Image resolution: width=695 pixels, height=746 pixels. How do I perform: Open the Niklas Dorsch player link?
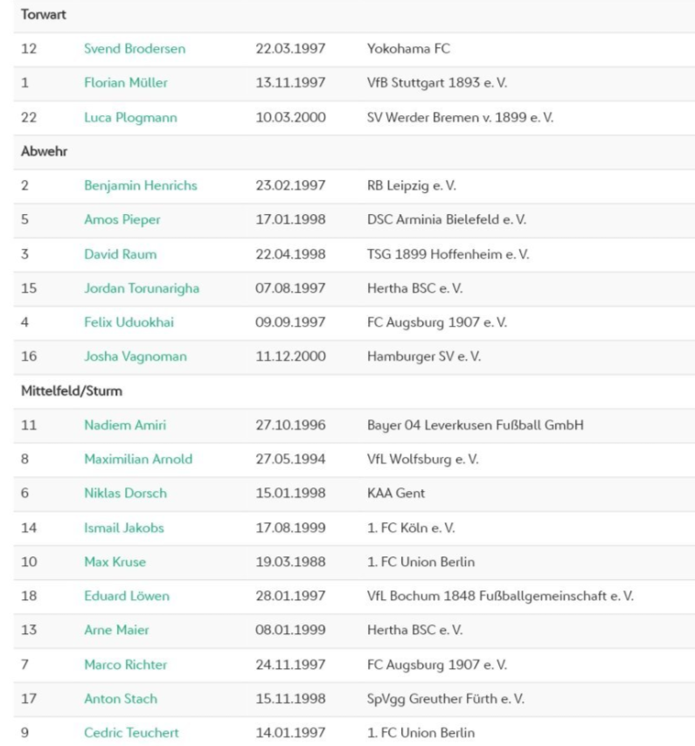click(125, 493)
